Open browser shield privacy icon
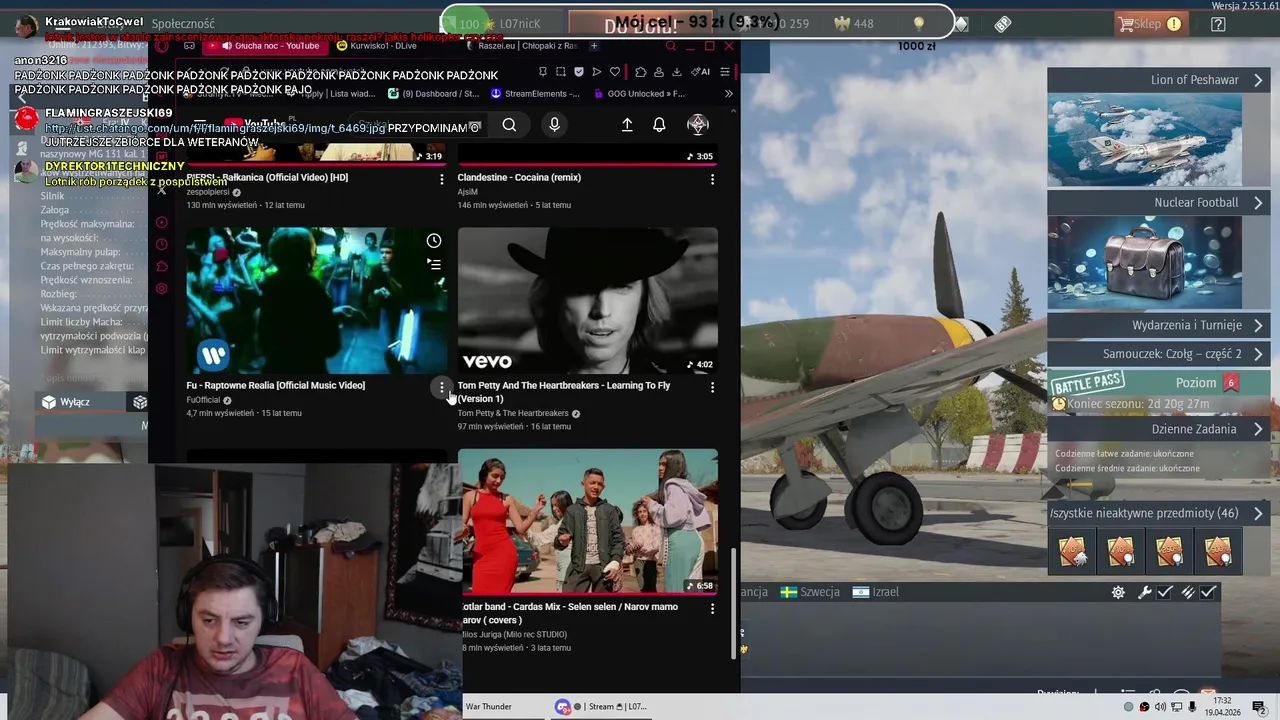Image resolution: width=1280 pixels, height=720 pixels. (x=579, y=72)
